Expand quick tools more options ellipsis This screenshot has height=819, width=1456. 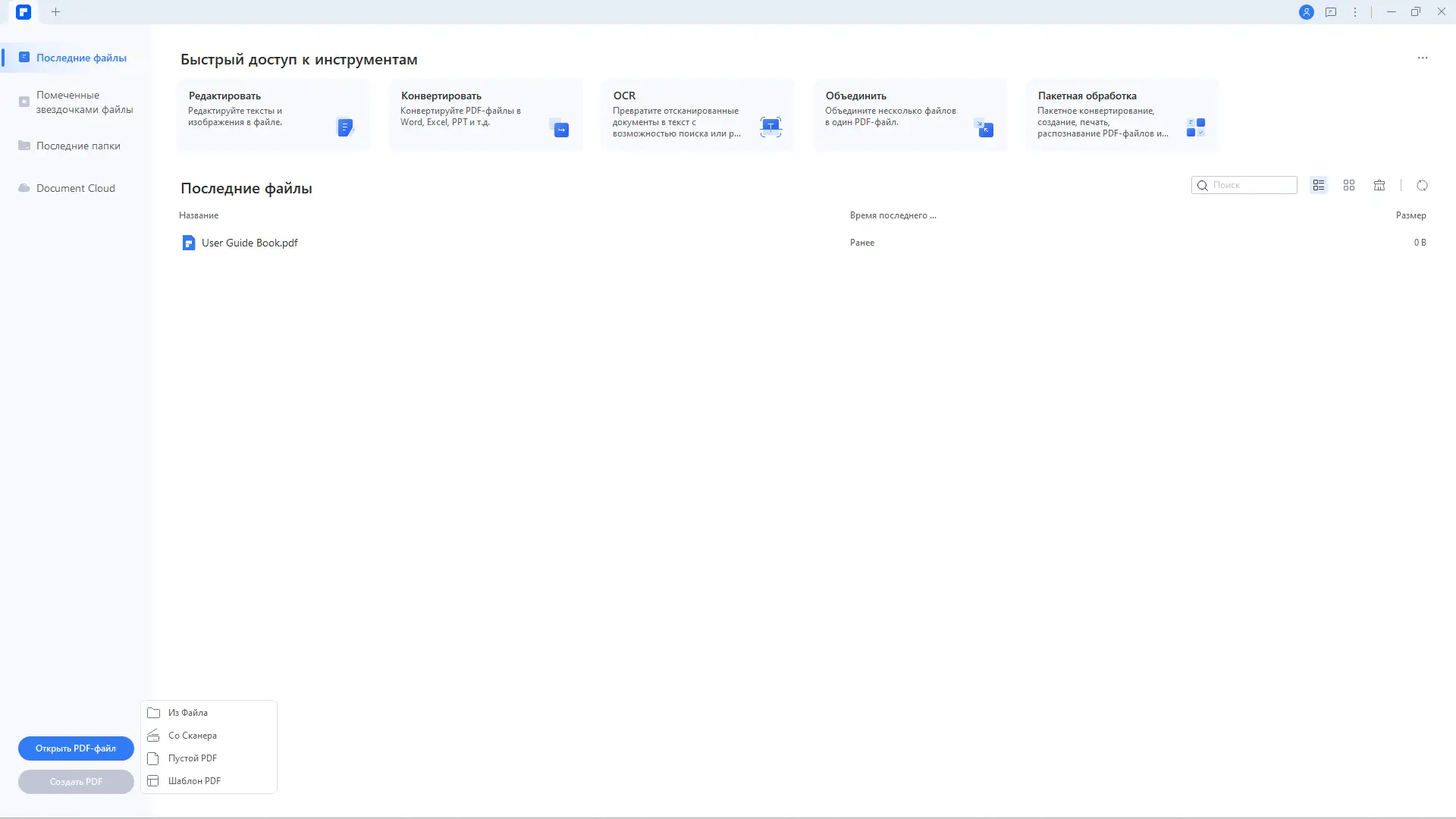pyautogui.click(x=1422, y=58)
